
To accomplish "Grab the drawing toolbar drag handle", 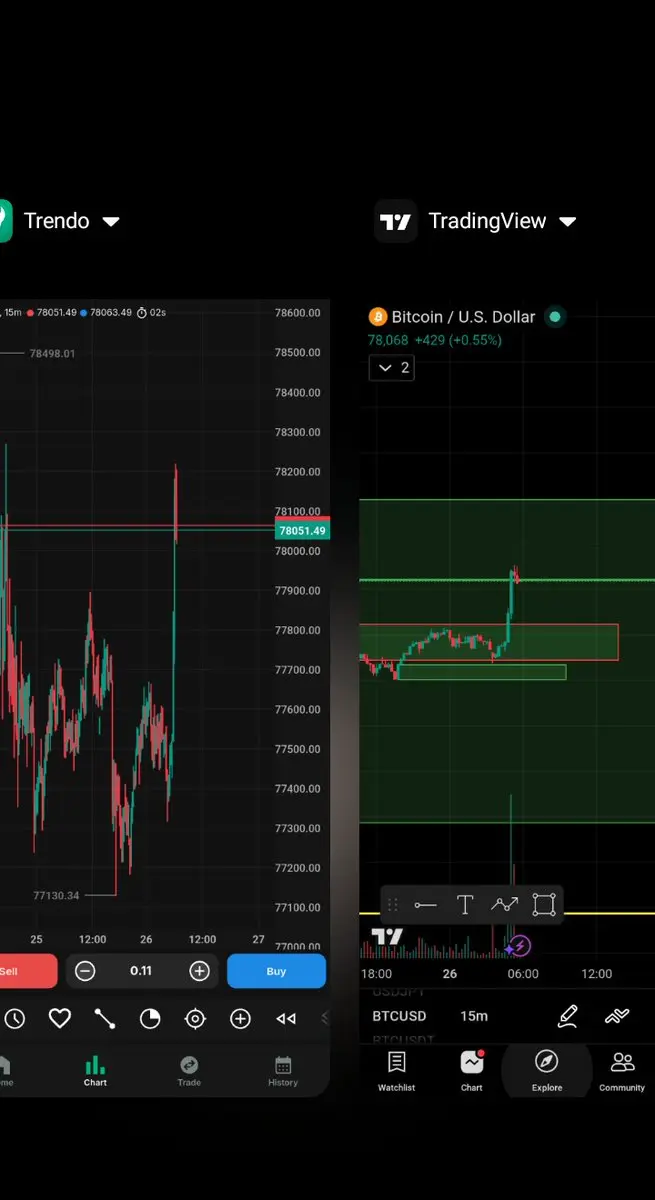I will (393, 905).
